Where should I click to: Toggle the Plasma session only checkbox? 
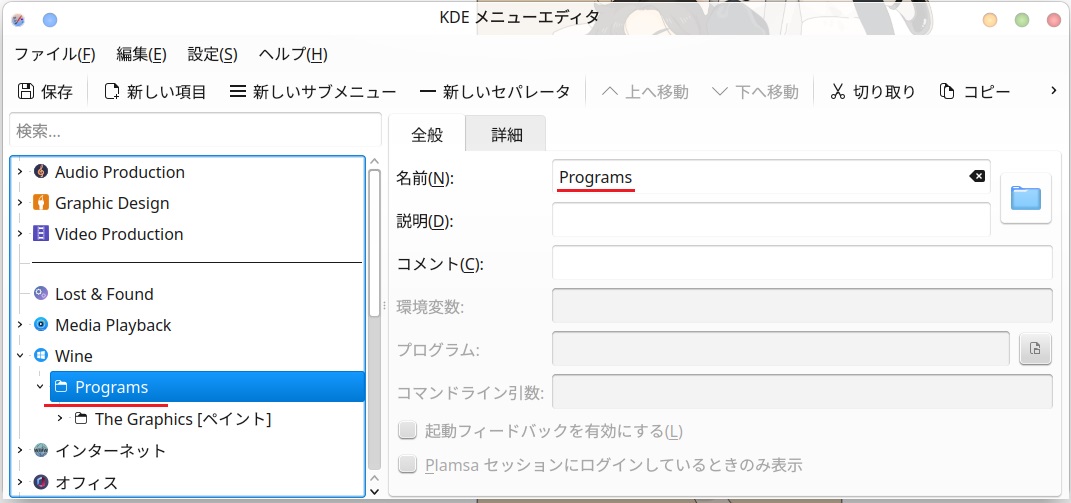(407, 465)
